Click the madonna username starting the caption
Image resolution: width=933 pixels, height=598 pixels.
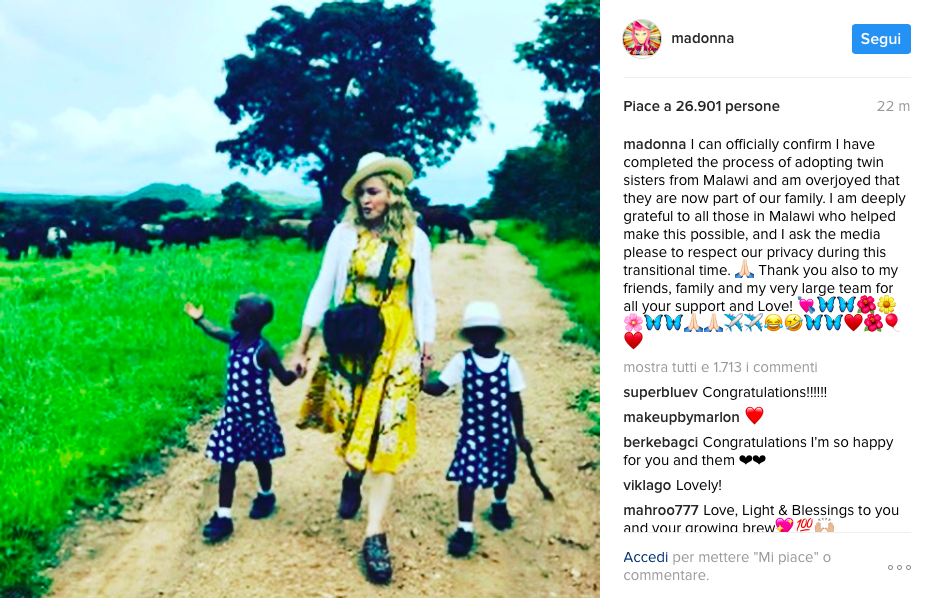(x=655, y=144)
